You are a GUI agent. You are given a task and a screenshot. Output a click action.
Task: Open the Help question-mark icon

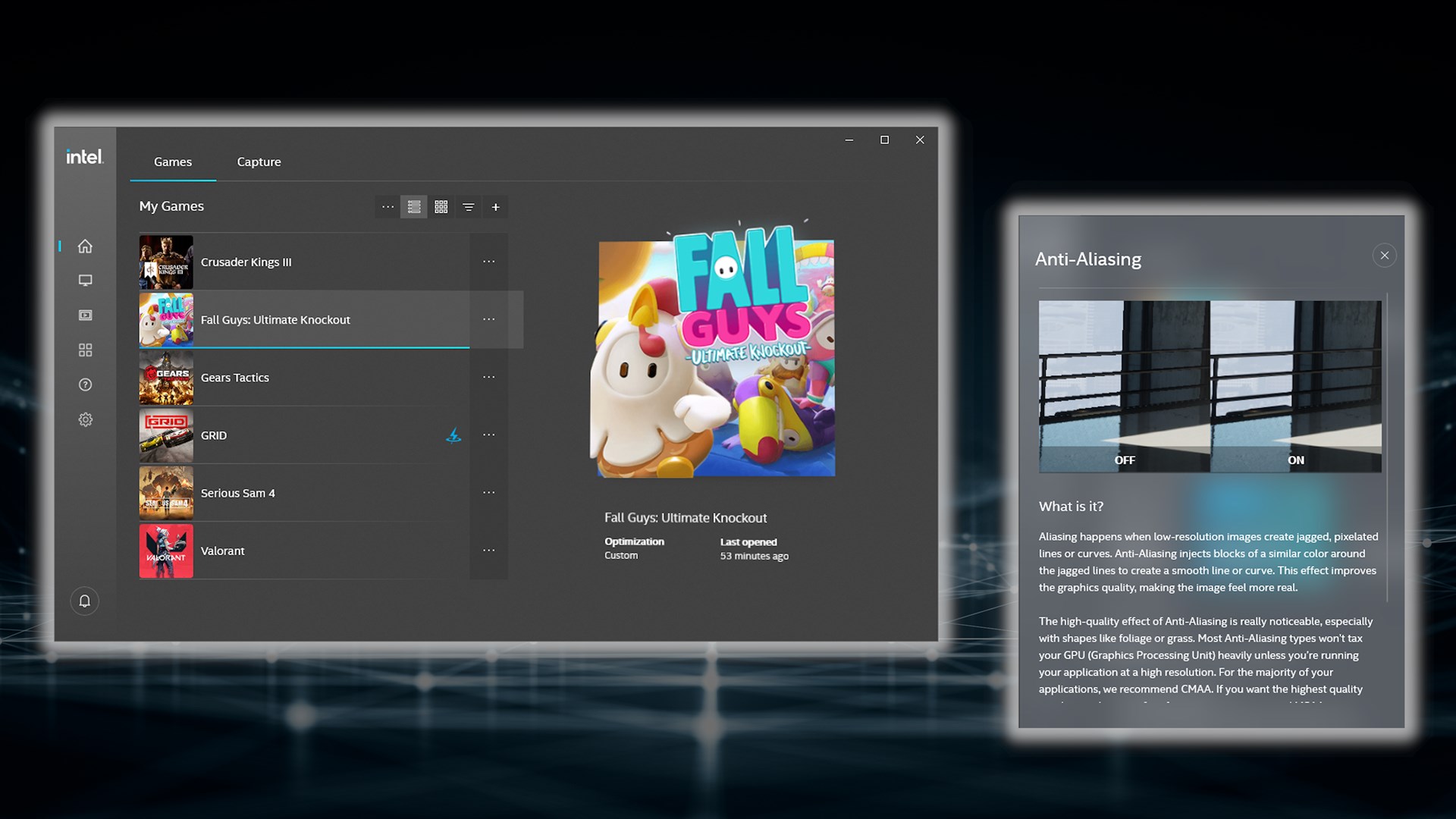click(85, 384)
